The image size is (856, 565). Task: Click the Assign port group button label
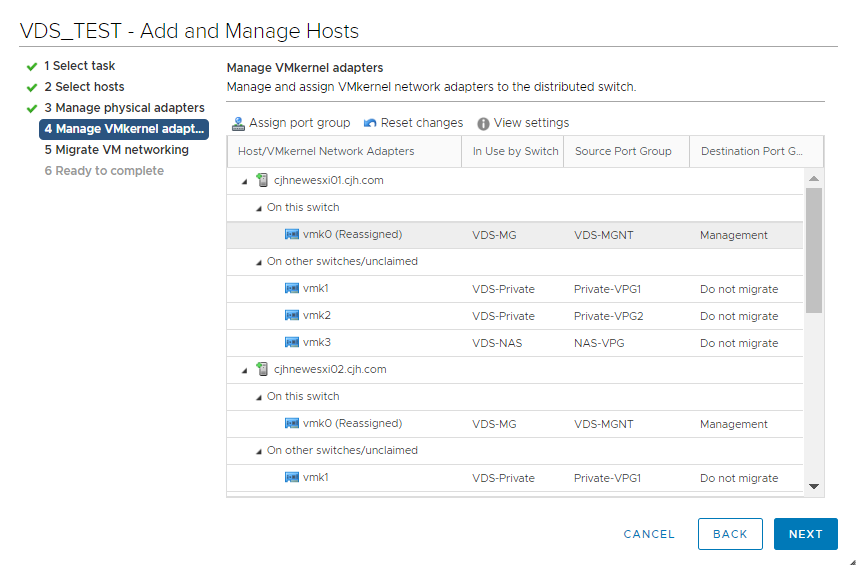pos(300,123)
